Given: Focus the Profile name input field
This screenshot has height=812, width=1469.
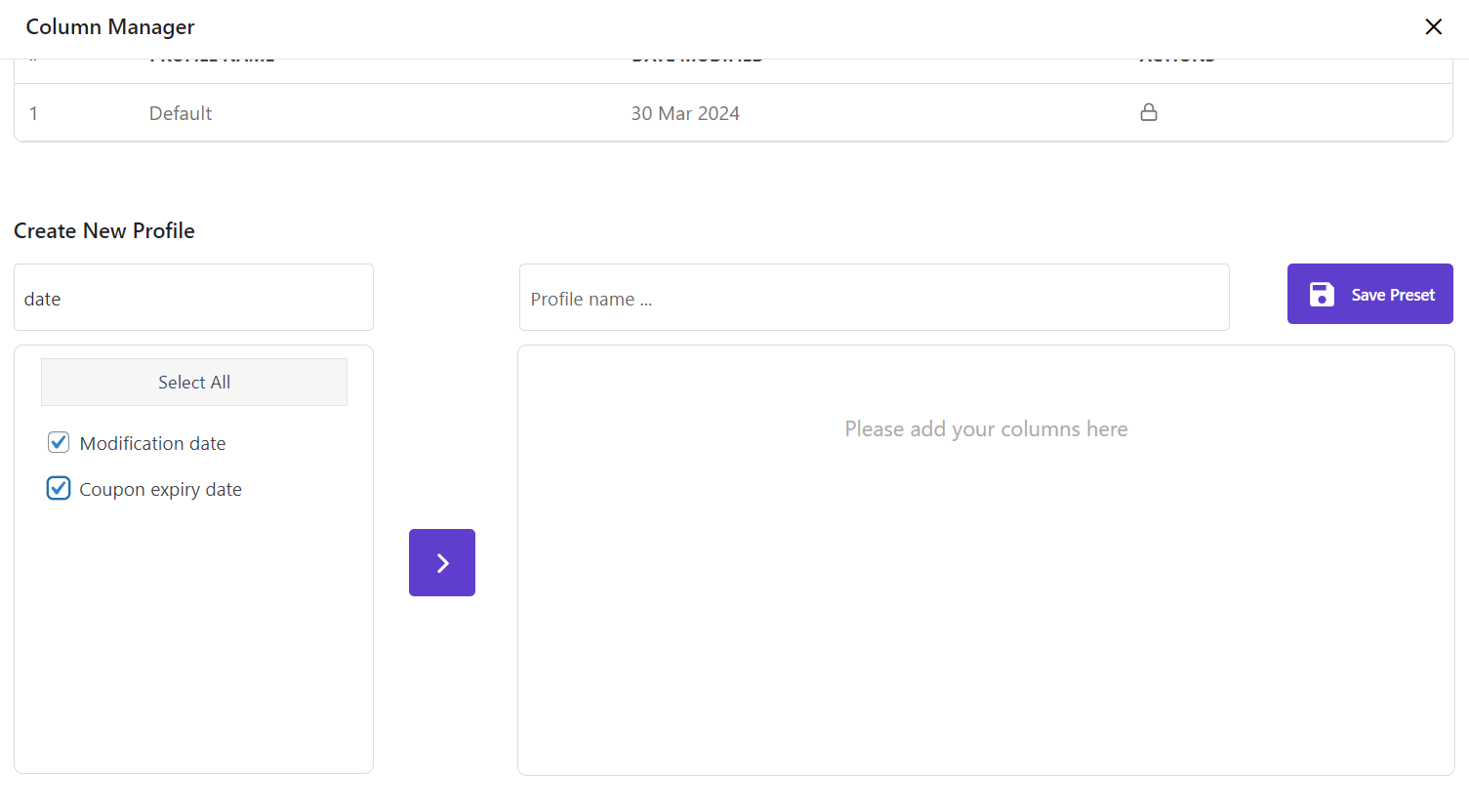Looking at the screenshot, I should 874,299.
